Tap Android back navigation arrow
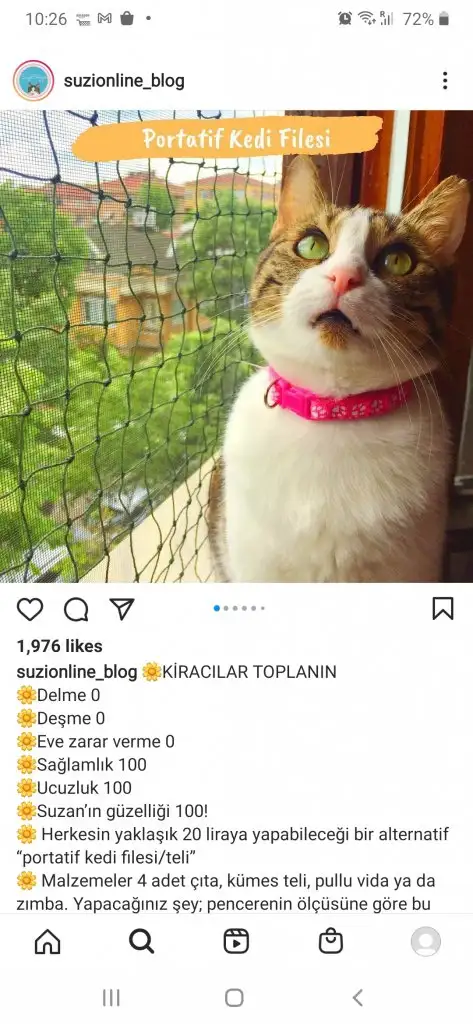 click(357, 997)
